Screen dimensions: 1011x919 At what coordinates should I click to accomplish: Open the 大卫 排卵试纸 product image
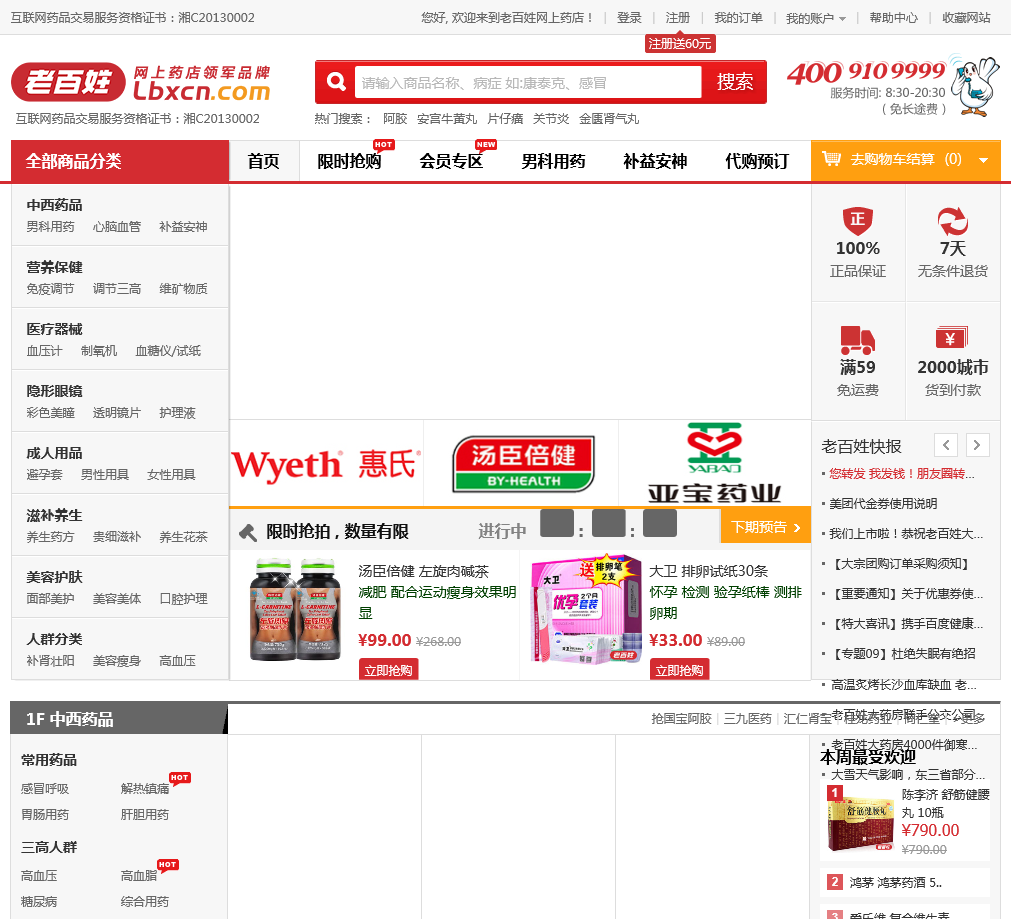tap(585, 609)
